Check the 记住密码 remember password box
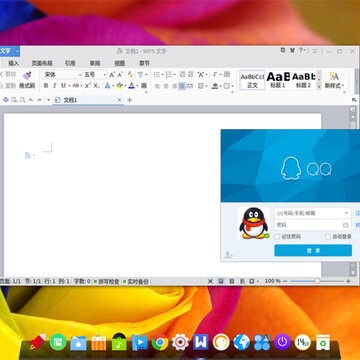 [277, 236]
